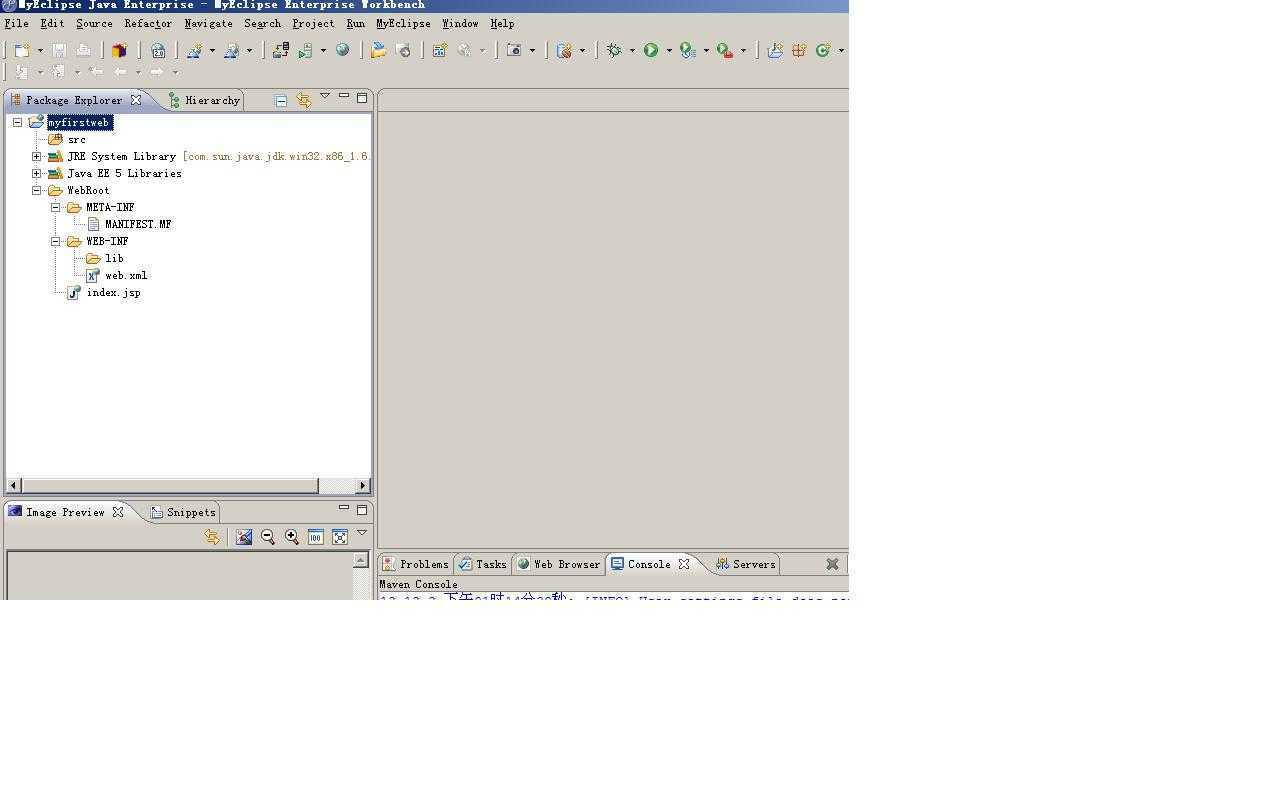
Task: Open Image Preview view menu triangle
Action: pyautogui.click(x=362, y=532)
